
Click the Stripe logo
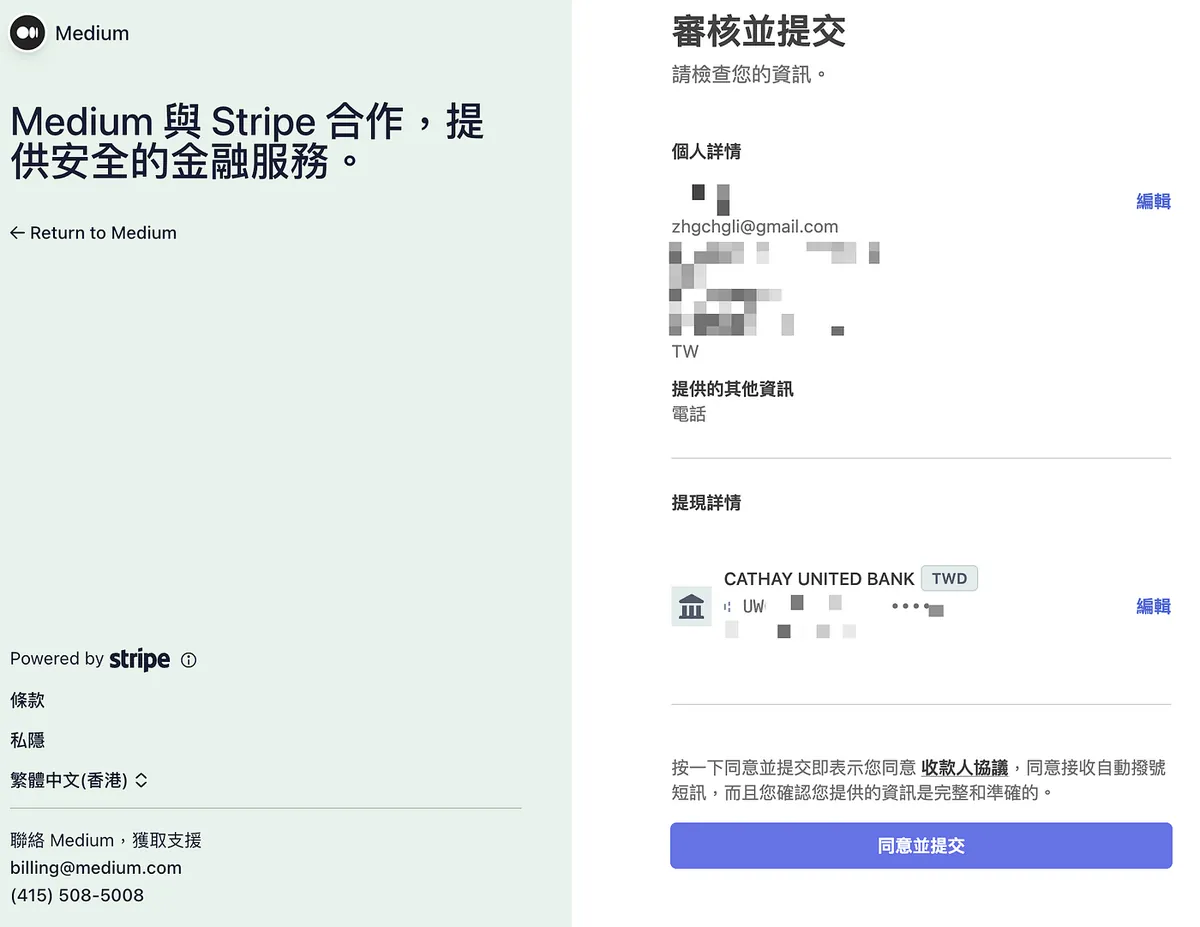(139, 659)
